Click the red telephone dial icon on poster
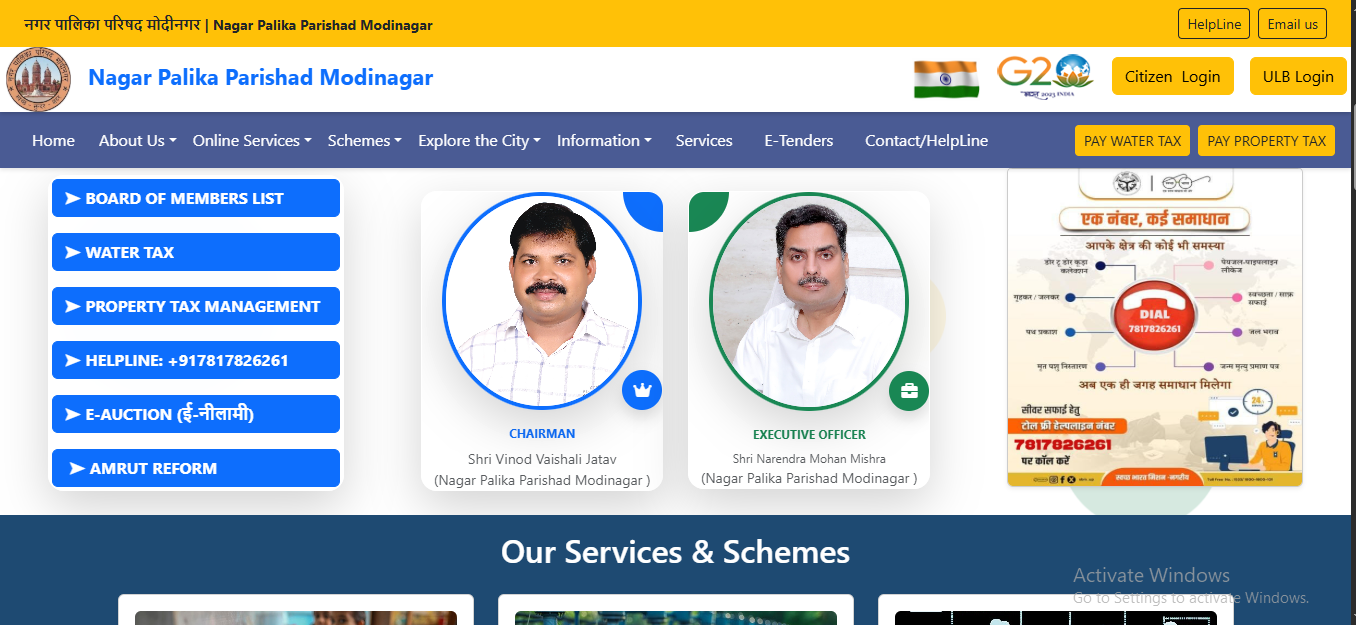 pos(1152,317)
